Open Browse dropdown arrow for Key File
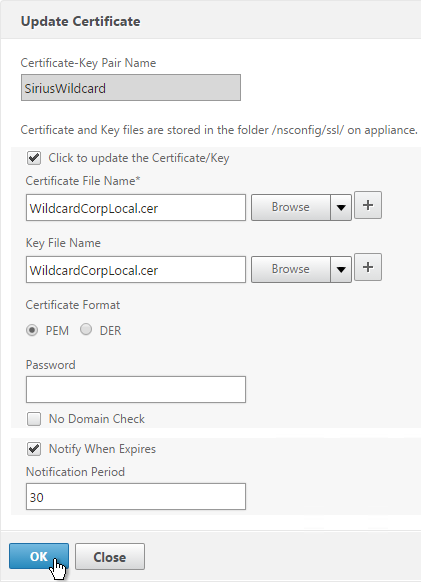Screen dimensions: 421x582 tap(341, 269)
